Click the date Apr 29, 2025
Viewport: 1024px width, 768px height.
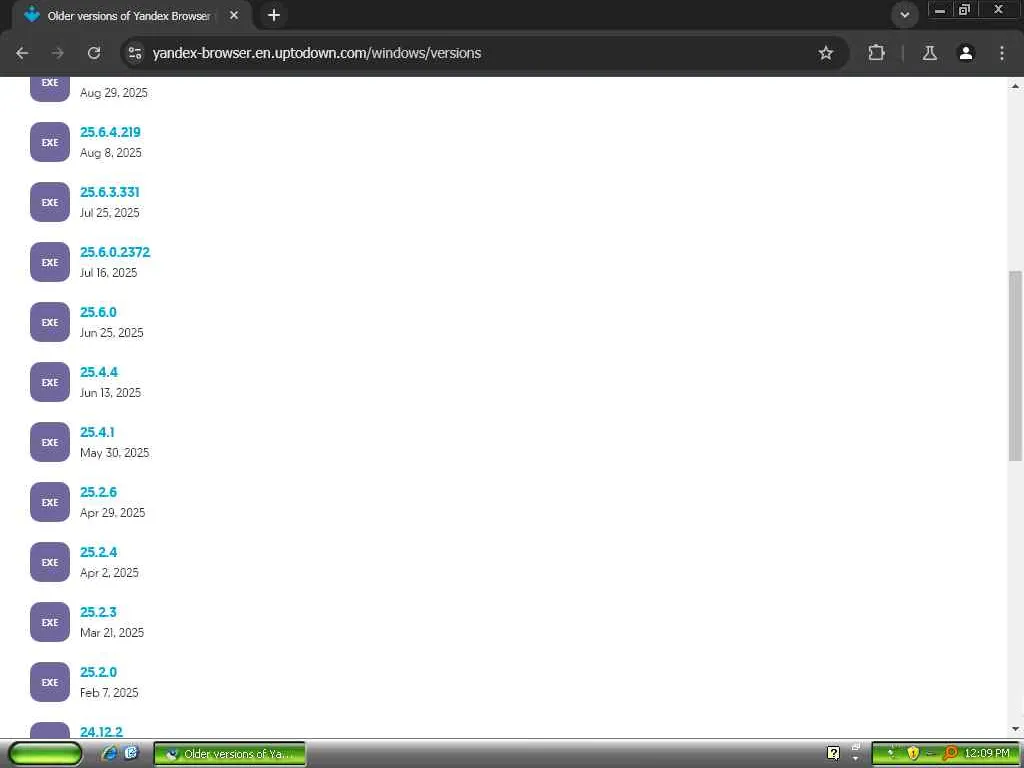click(x=112, y=513)
